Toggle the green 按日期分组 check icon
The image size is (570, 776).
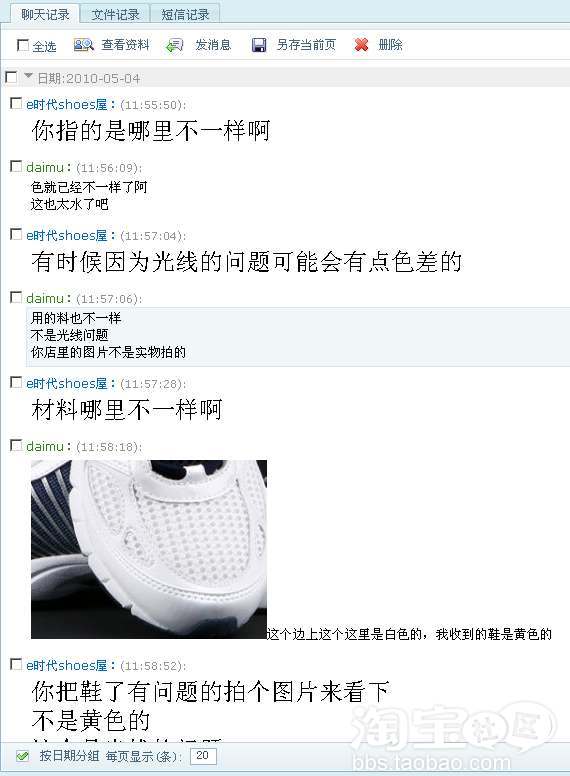(22, 756)
